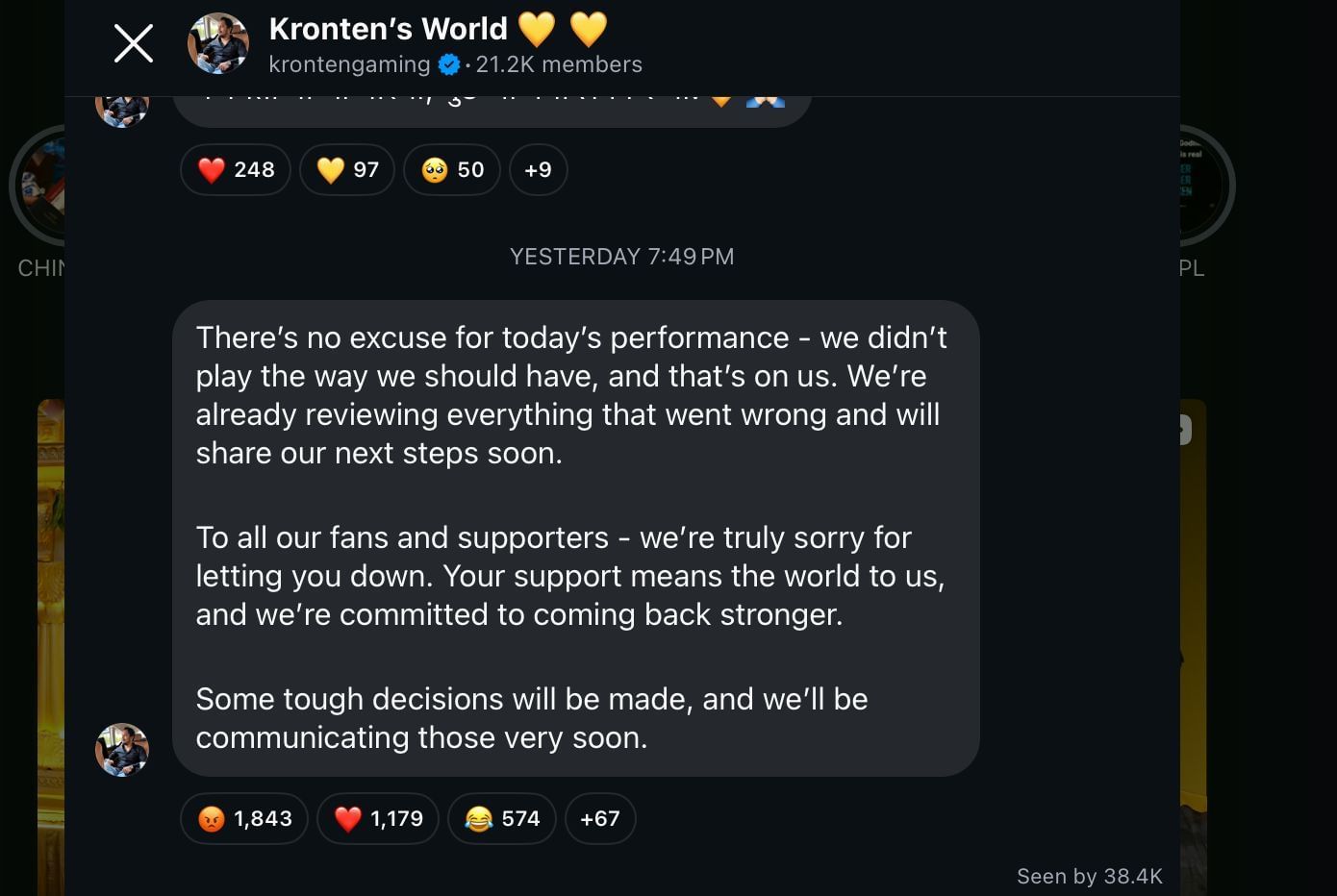
Task: Click the blue verified badge
Action: [448, 65]
